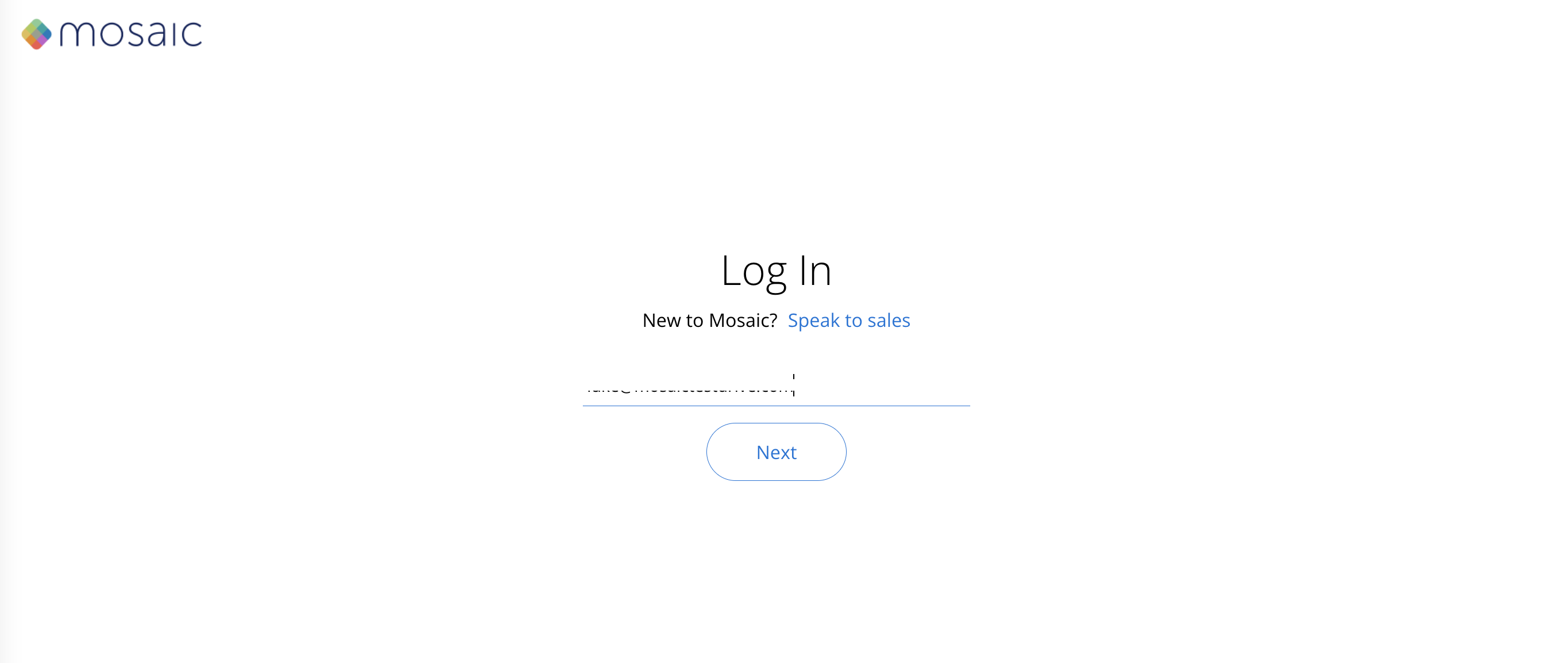Click the letter c ending mosaic wordmark
Screen dimensions: 1568x663
pos(192,34)
